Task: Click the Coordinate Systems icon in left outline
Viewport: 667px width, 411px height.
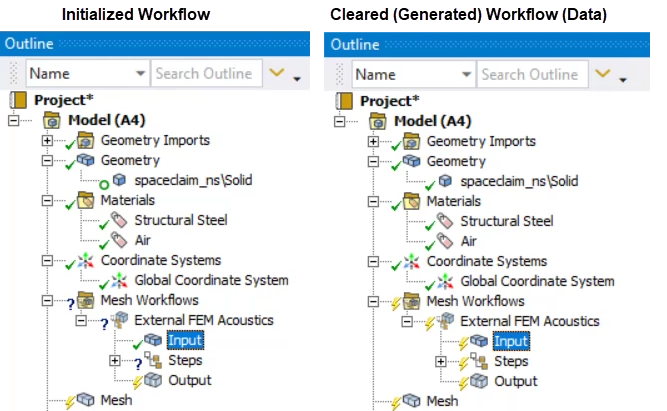Action: click(85, 261)
